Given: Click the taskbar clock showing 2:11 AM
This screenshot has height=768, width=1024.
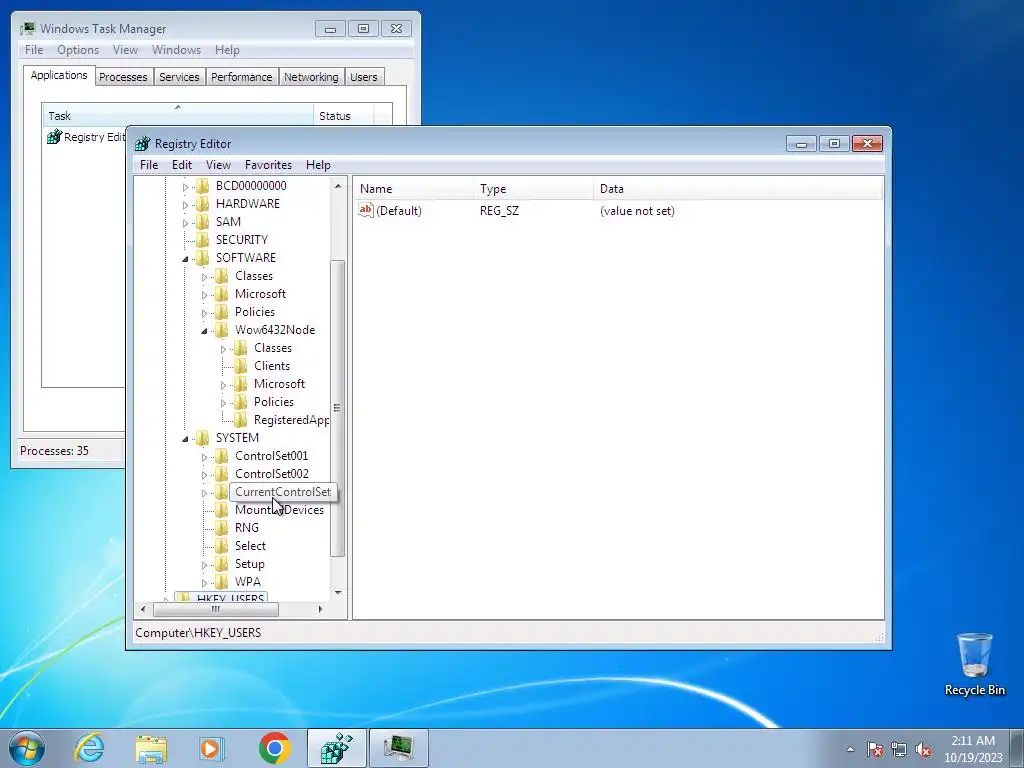Looking at the screenshot, I should pyautogui.click(x=973, y=748).
